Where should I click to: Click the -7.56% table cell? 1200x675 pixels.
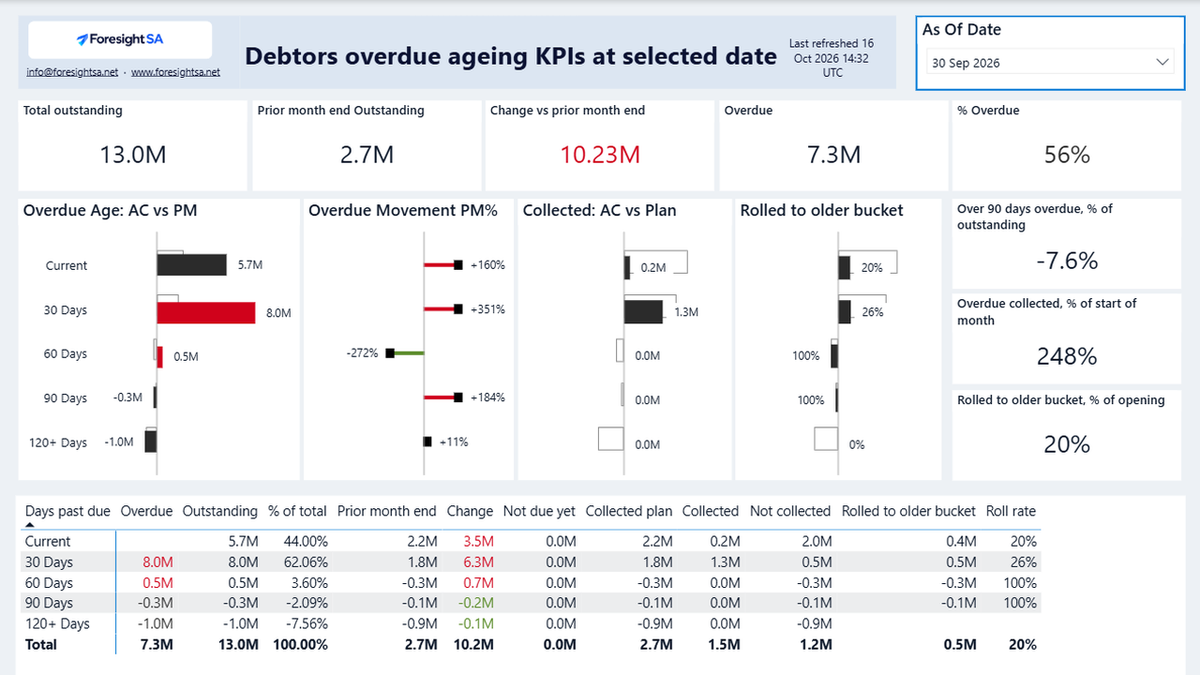click(x=306, y=624)
